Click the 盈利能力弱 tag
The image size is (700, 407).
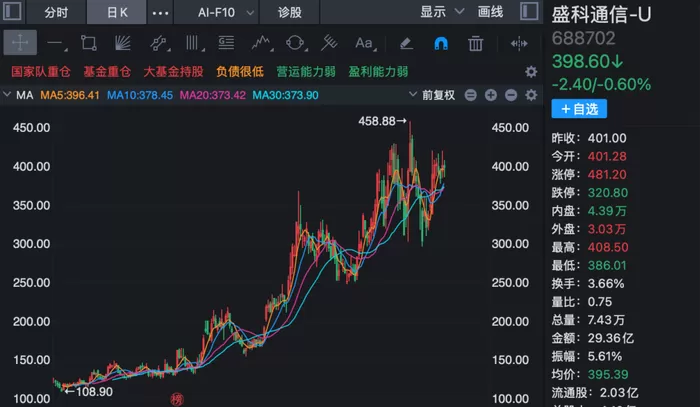[378, 71]
